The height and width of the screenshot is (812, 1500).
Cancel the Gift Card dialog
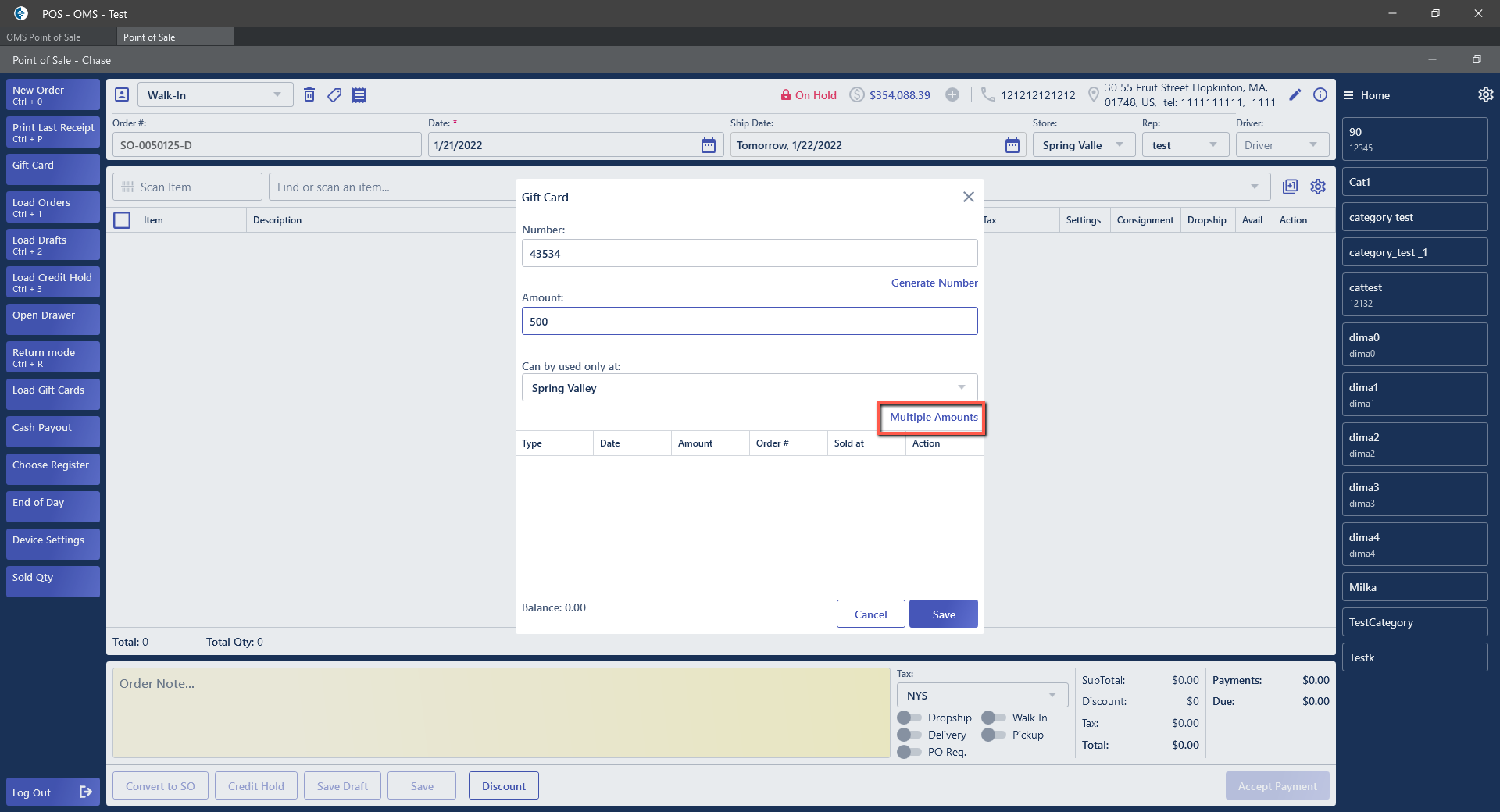871,614
